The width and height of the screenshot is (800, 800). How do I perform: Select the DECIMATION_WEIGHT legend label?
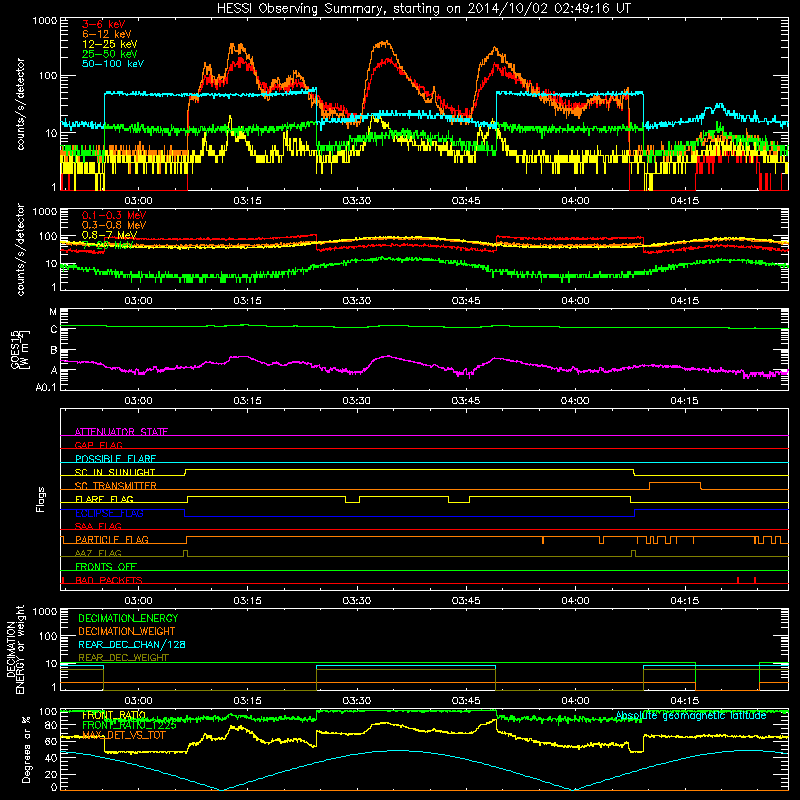[x=127, y=631]
